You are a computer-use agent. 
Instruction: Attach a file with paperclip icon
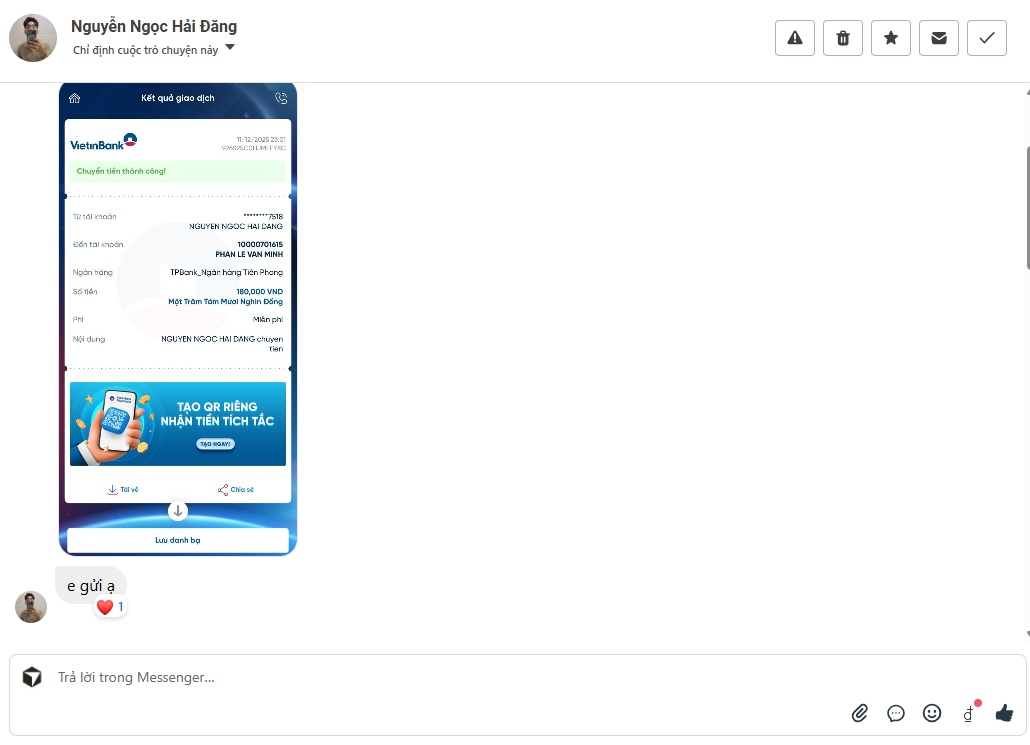tap(860, 713)
